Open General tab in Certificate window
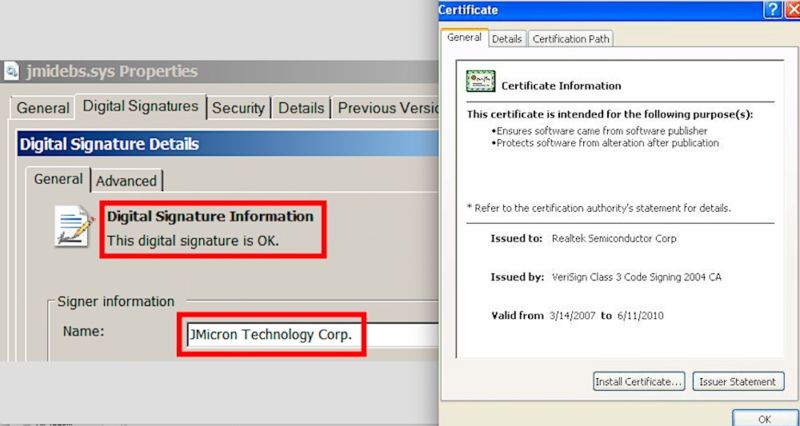This screenshot has width=800, height=426. click(x=464, y=38)
